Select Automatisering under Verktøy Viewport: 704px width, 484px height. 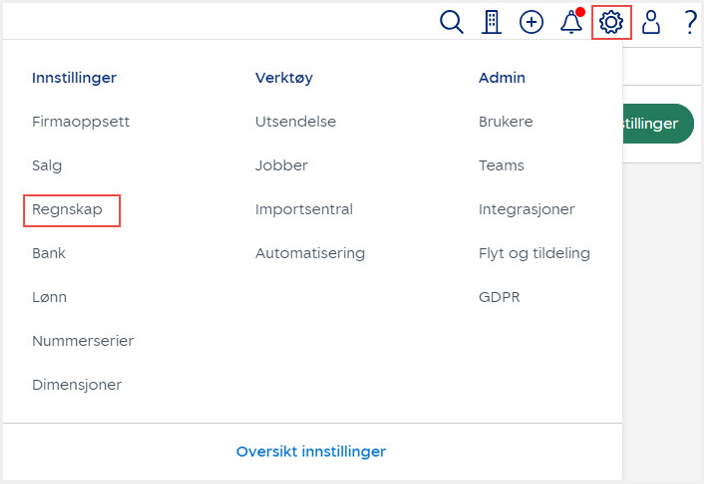(310, 254)
